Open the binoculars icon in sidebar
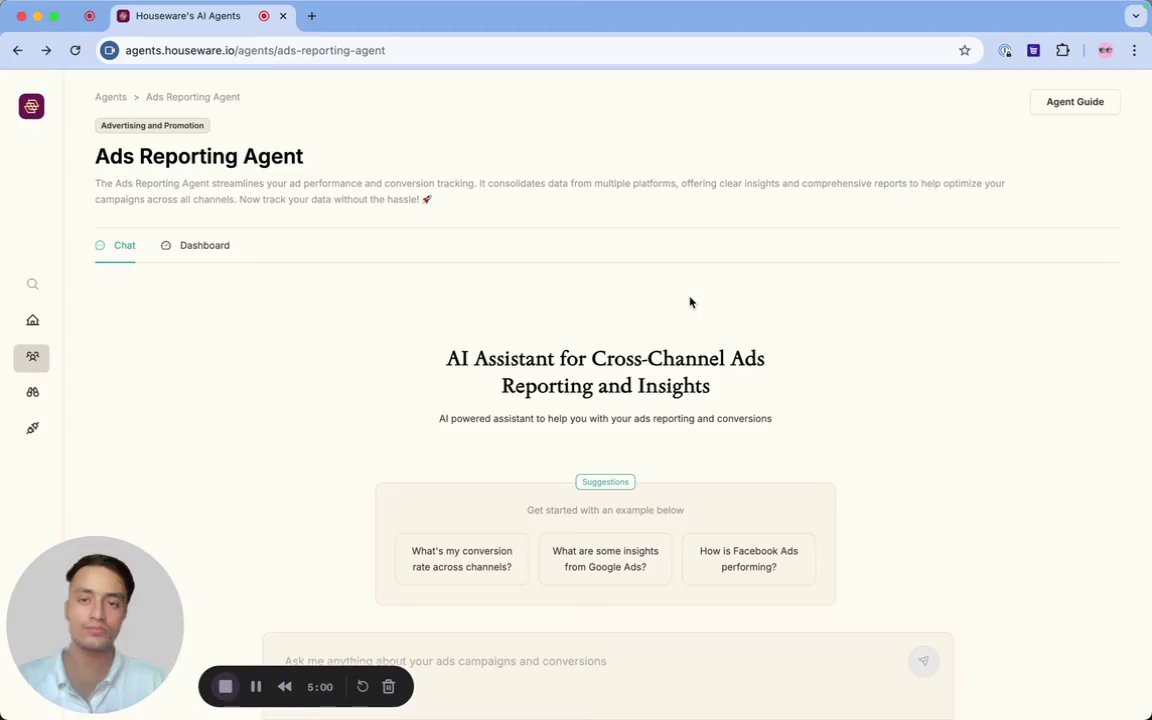1152x720 pixels. coord(32,392)
